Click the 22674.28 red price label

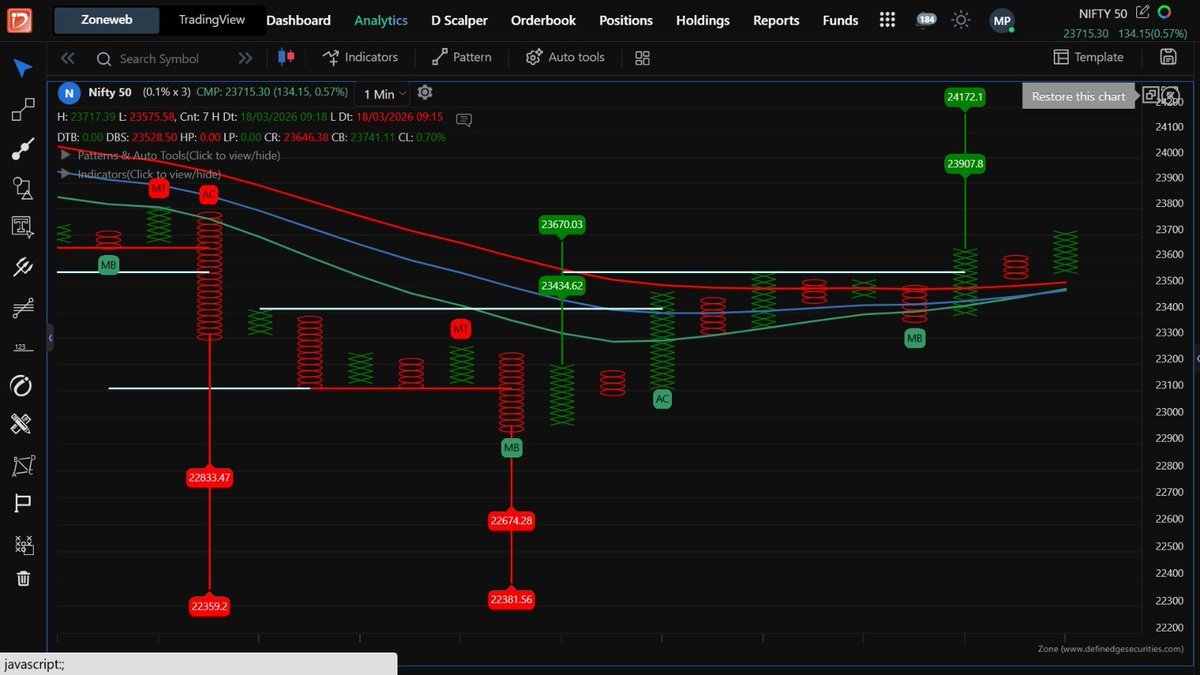(x=511, y=521)
